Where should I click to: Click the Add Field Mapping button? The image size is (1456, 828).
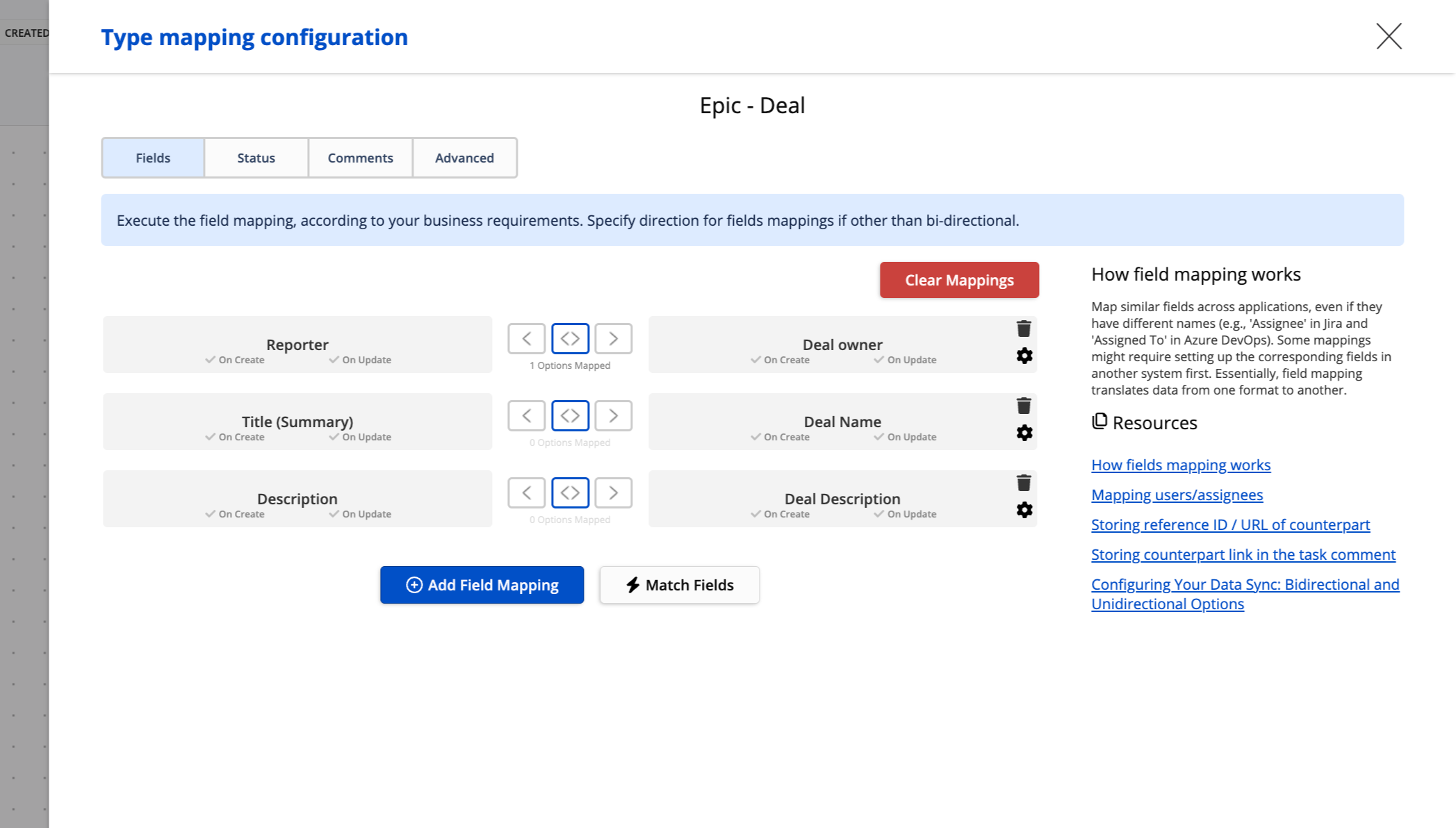tap(482, 585)
